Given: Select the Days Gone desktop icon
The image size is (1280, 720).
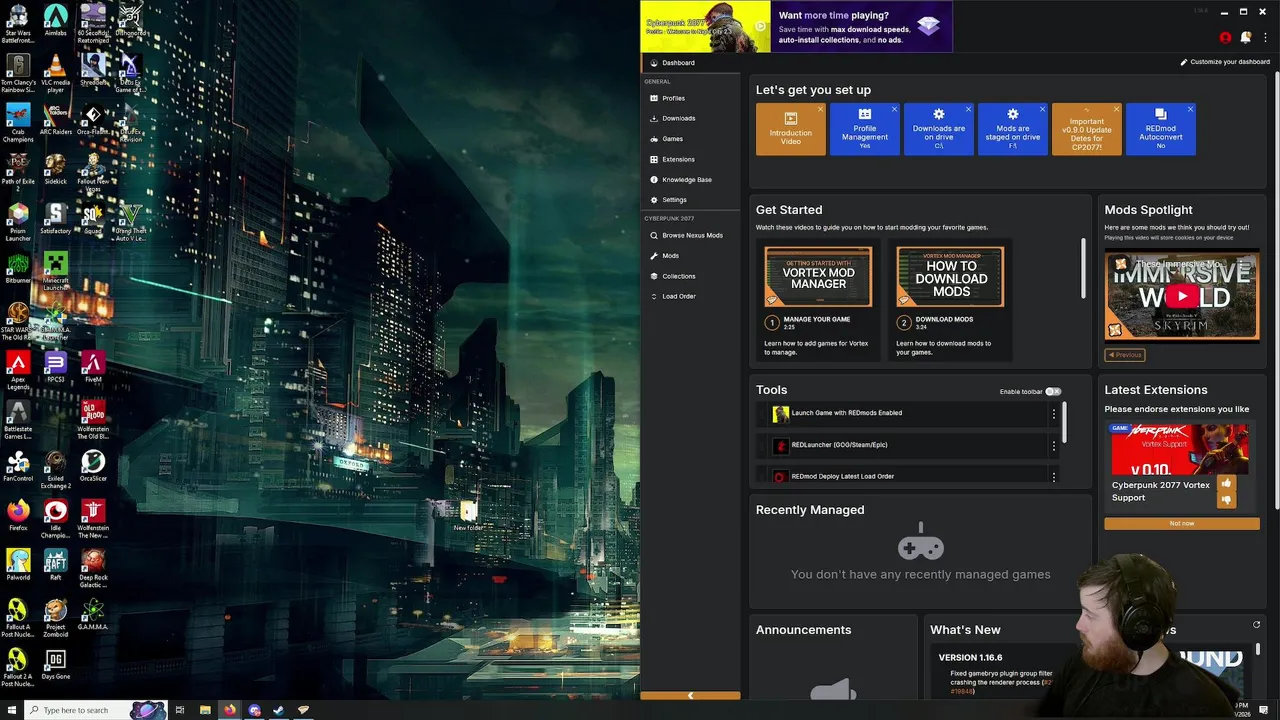Looking at the screenshot, I should click(55, 664).
